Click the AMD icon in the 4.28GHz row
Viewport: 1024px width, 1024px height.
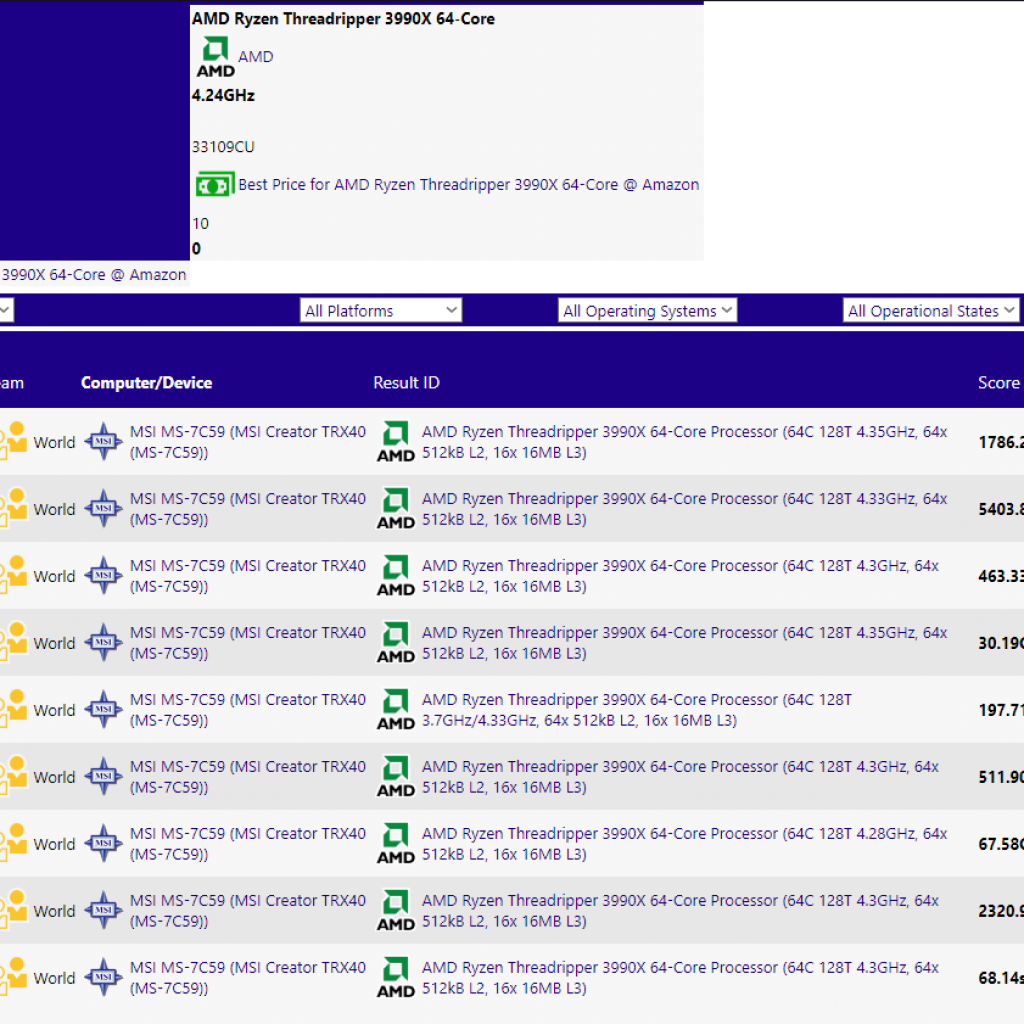click(396, 844)
